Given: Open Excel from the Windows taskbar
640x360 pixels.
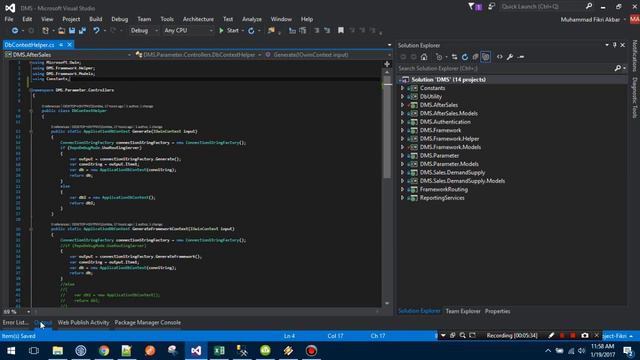Looking at the screenshot, I should (x=219, y=351).
